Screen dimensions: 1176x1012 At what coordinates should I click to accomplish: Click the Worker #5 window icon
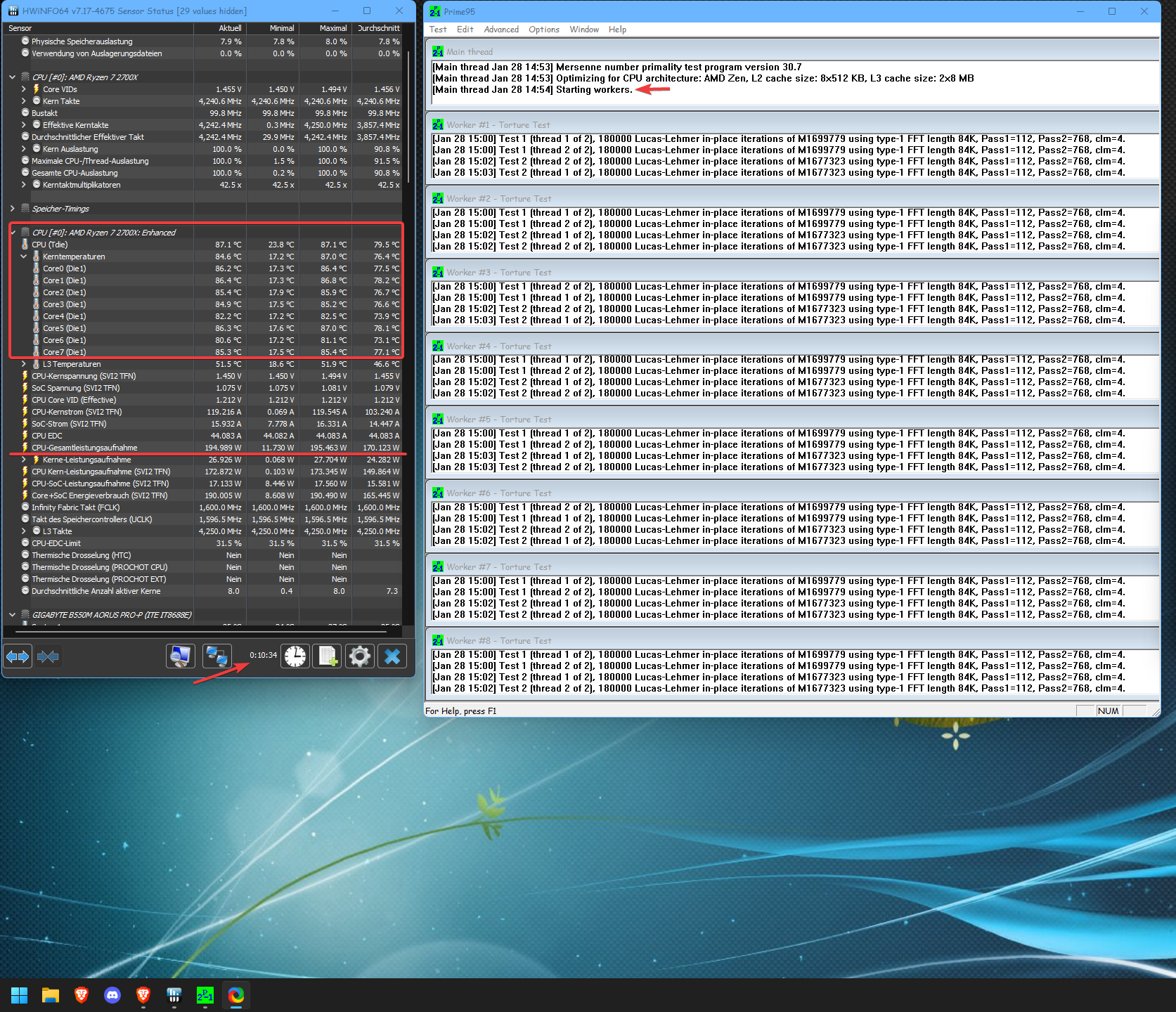438,420
